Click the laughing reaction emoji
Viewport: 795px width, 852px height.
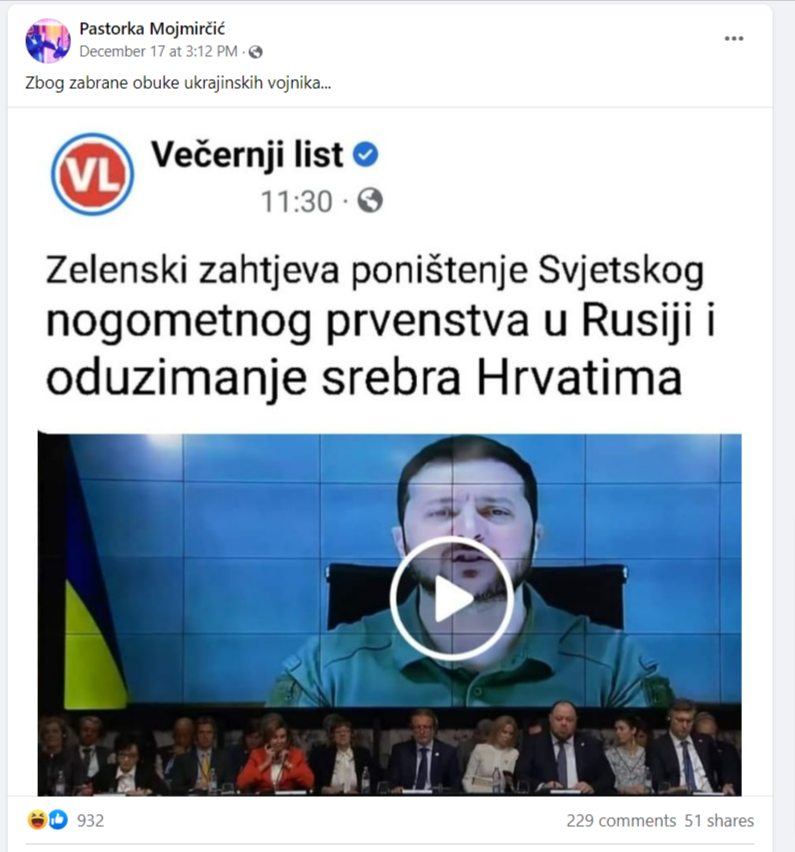tap(37, 819)
